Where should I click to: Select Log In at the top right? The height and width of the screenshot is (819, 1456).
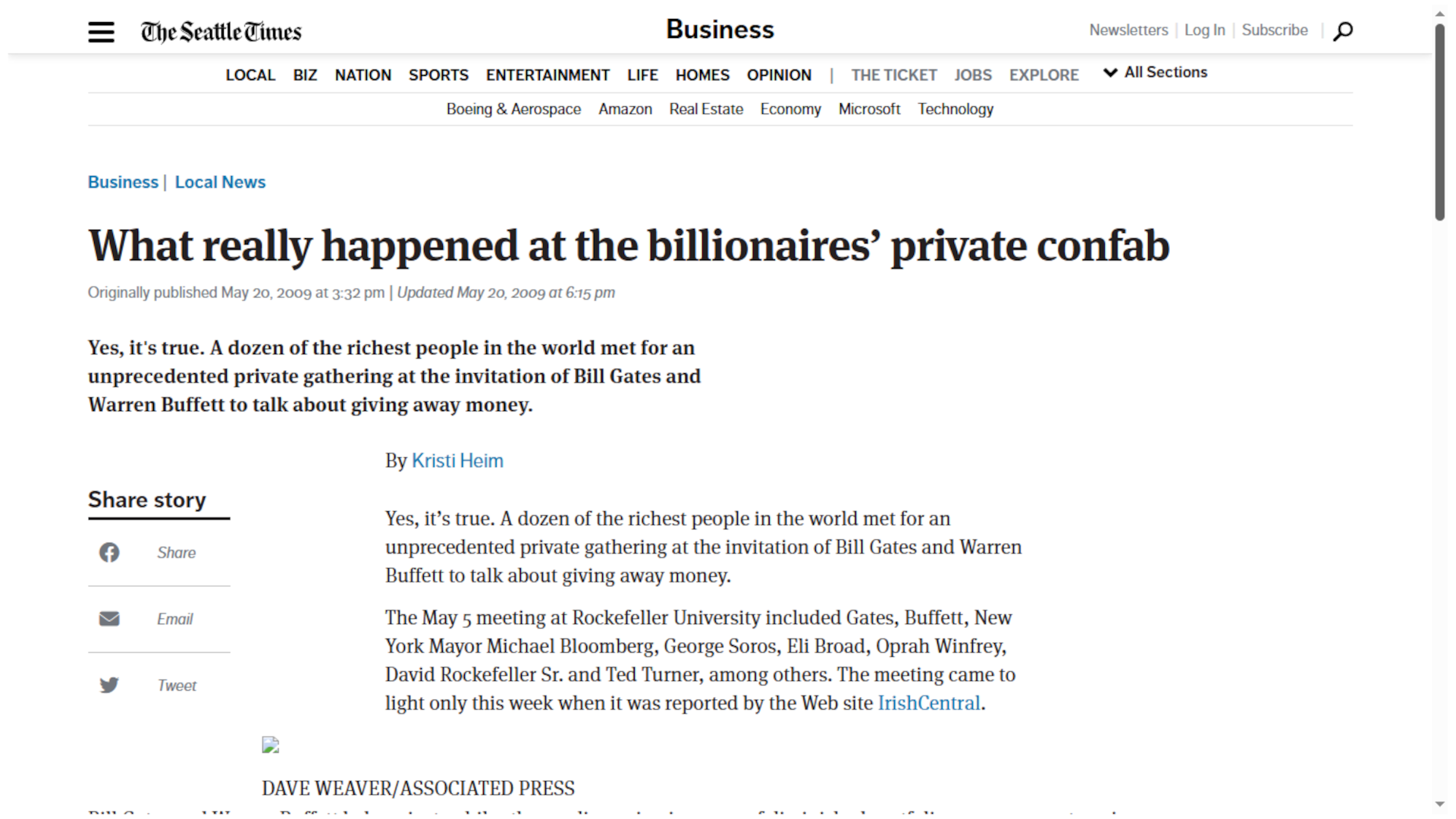click(1204, 30)
